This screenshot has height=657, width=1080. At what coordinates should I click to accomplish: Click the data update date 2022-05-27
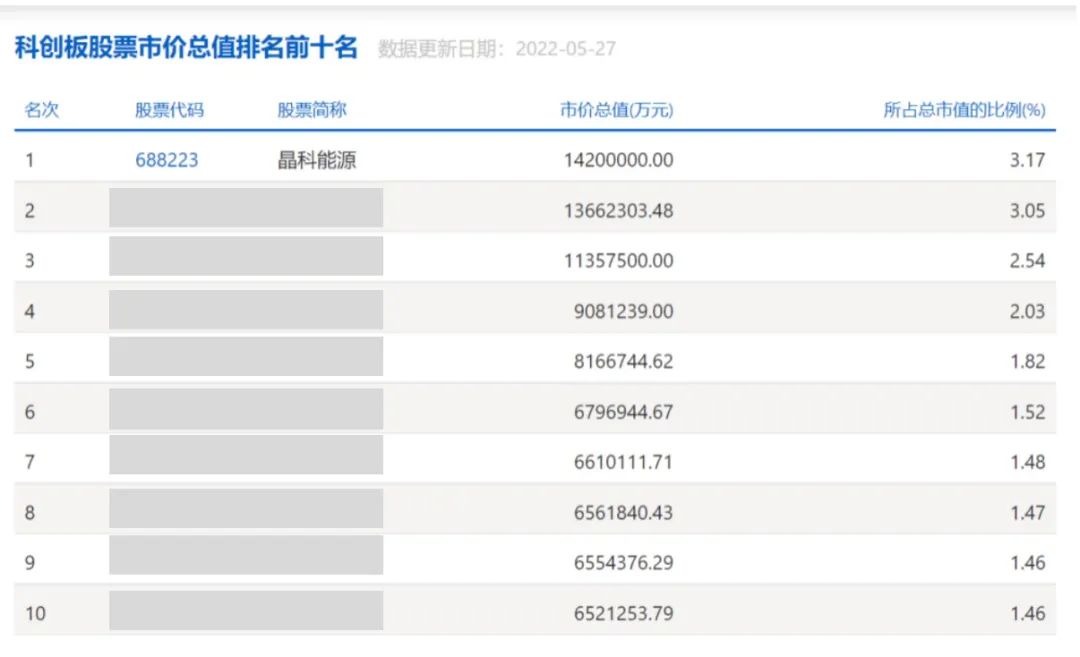point(565,49)
